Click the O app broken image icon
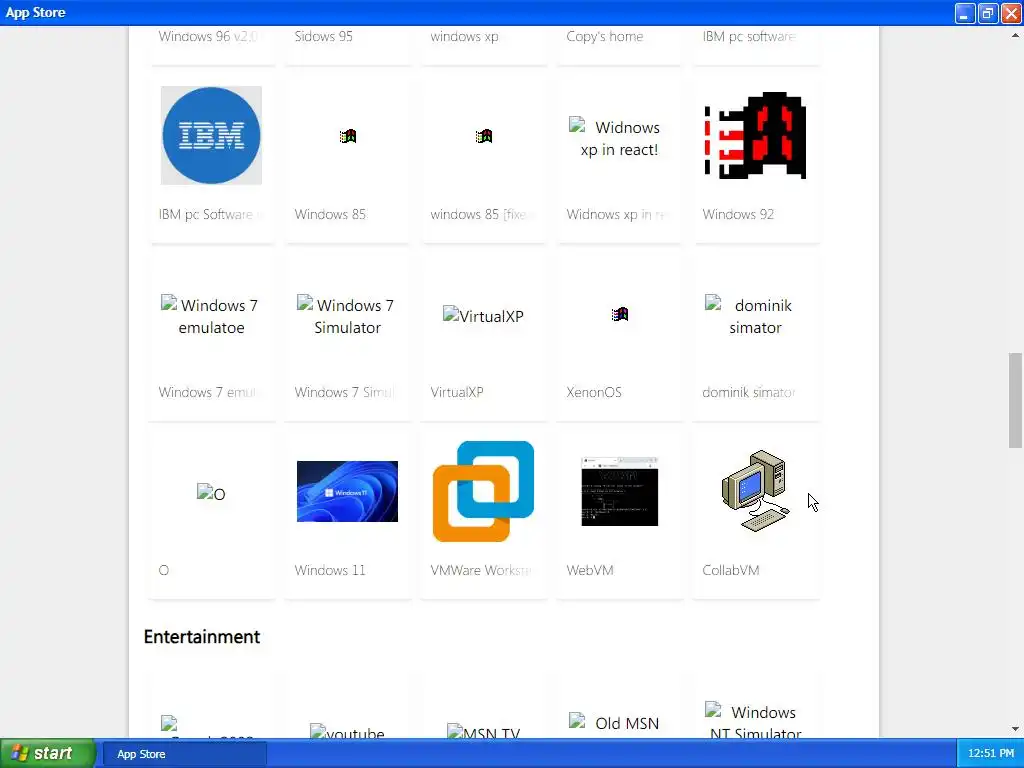This screenshot has width=1024, height=768. (x=211, y=493)
